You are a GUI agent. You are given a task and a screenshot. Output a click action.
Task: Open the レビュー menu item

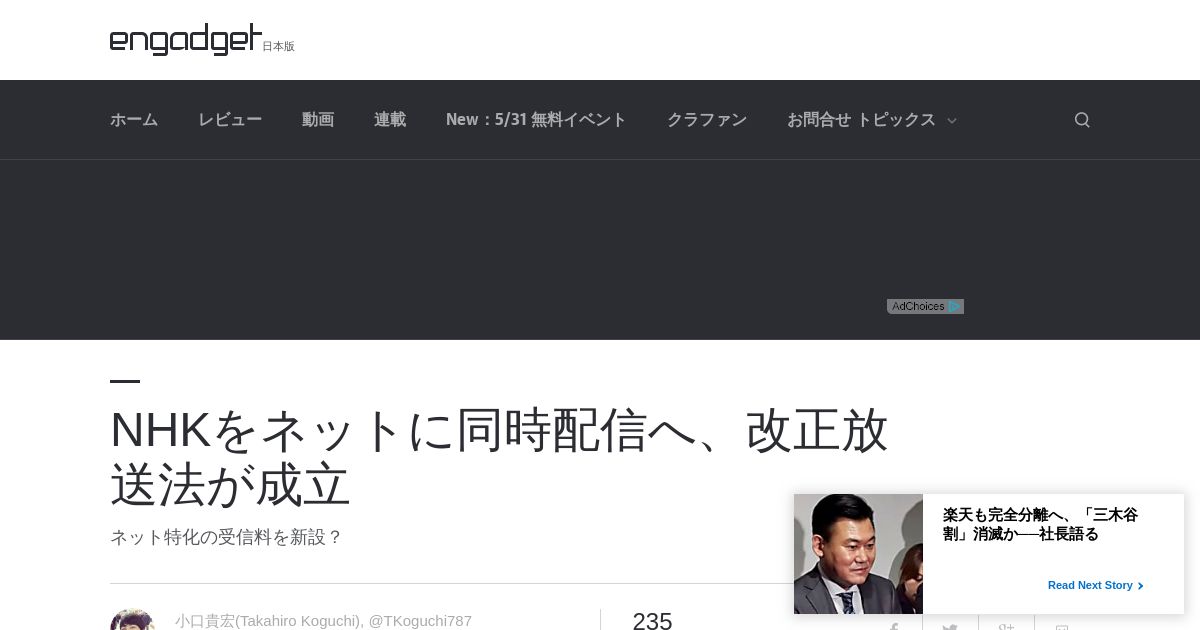[230, 120]
